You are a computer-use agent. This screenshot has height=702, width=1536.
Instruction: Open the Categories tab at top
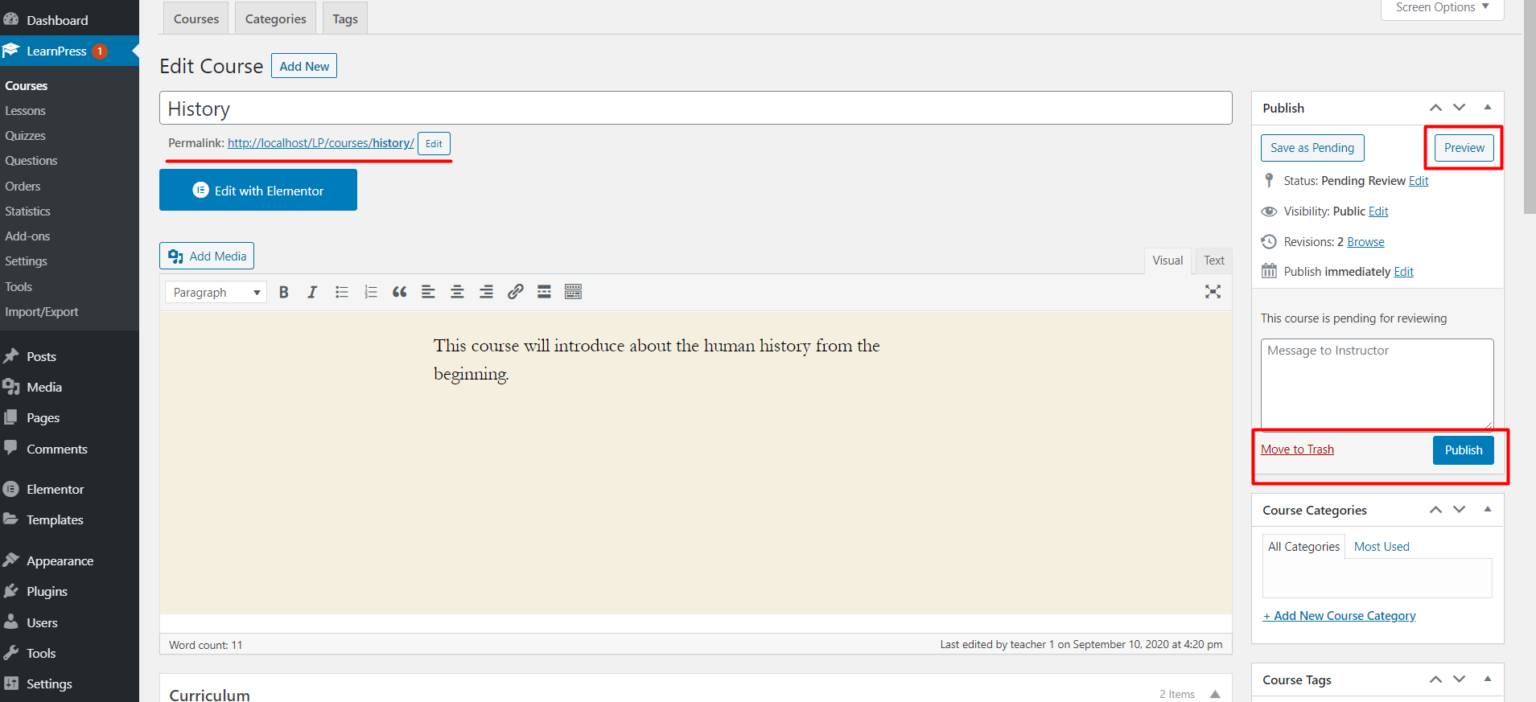click(x=275, y=17)
